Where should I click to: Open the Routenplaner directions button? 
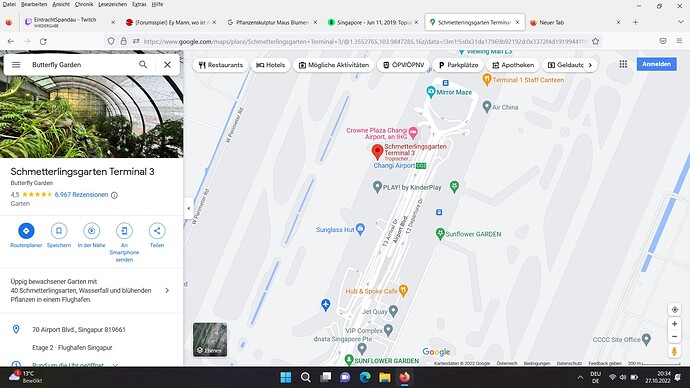tap(26, 231)
